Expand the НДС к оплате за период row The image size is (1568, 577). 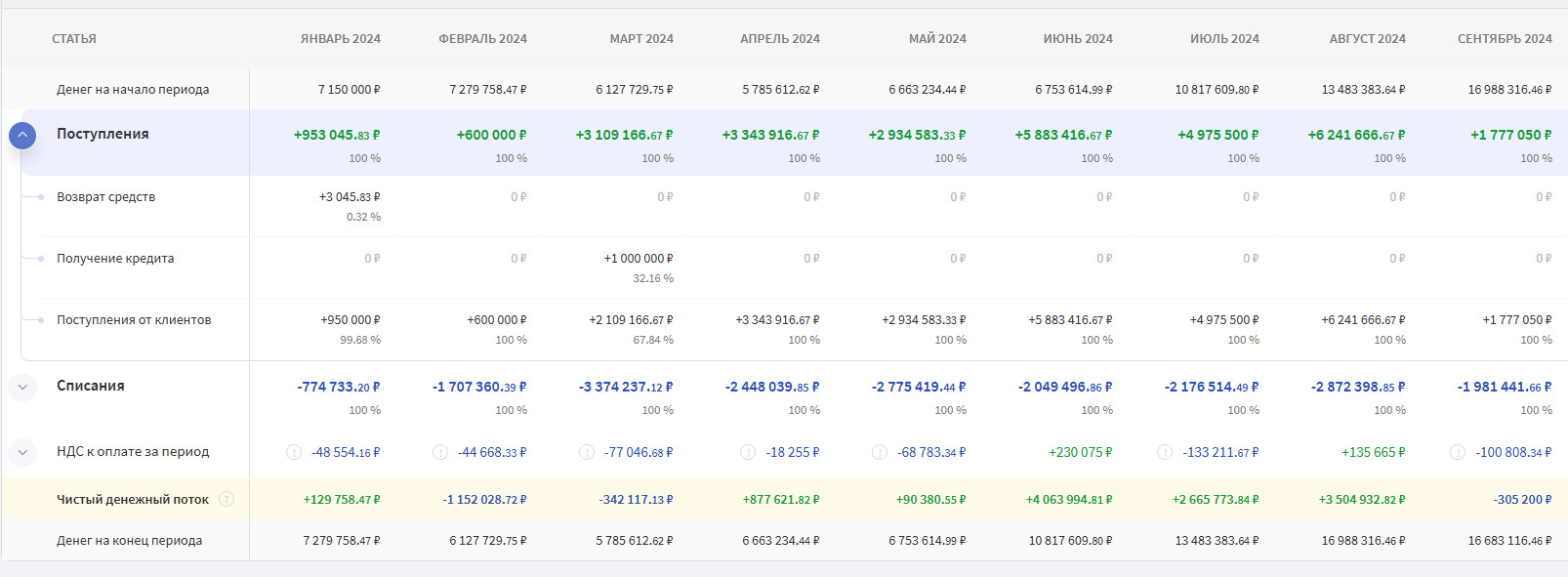tap(22, 452)
